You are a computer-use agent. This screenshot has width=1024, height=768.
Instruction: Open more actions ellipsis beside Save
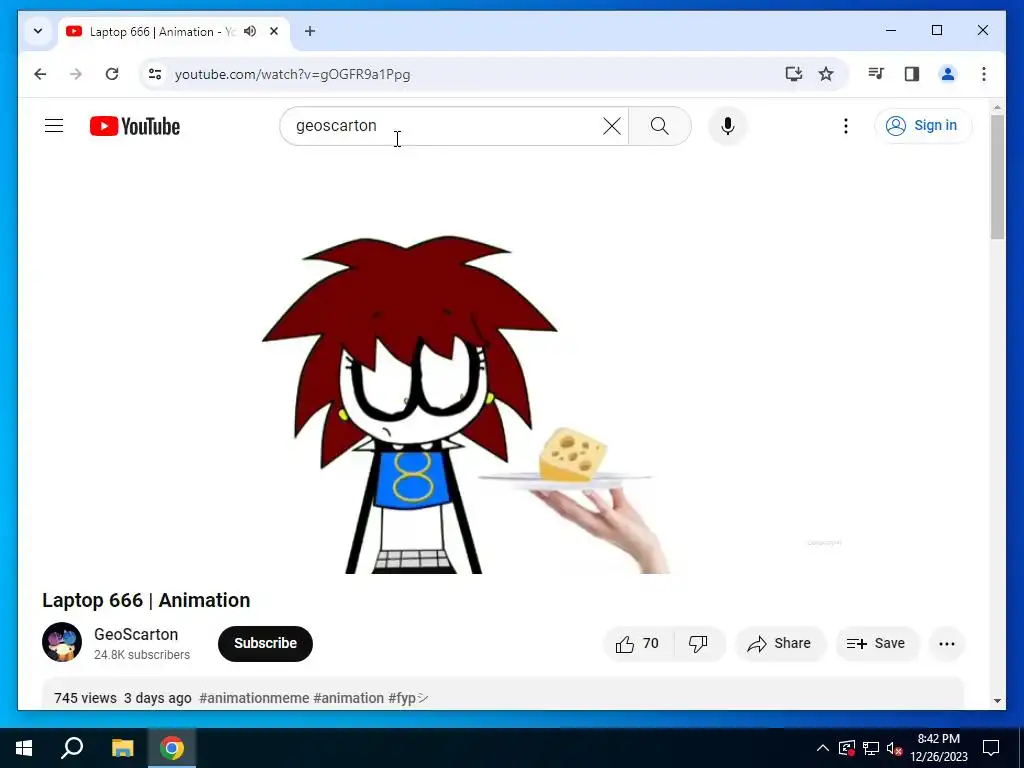click(x=946, y=644)
